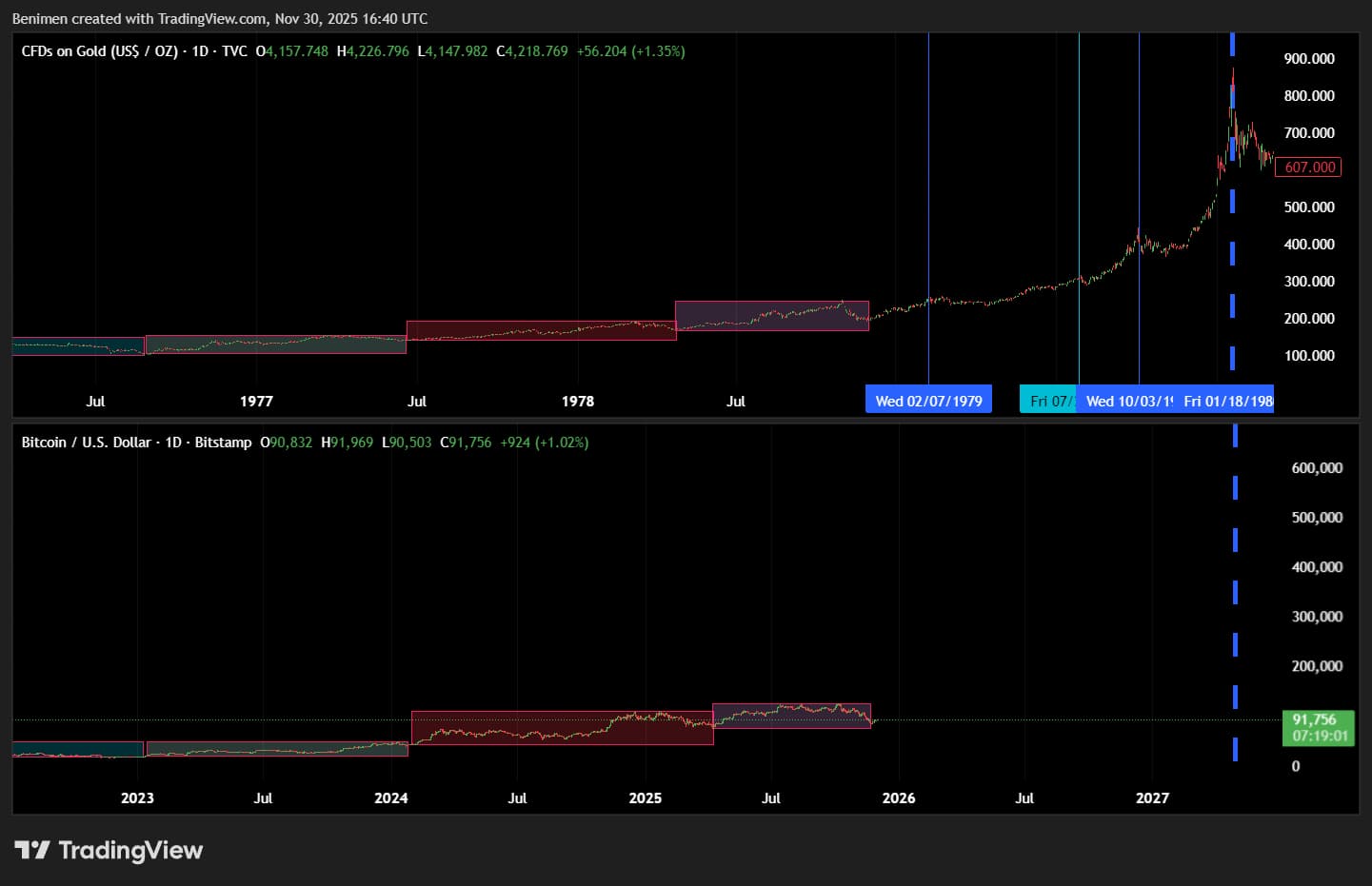Click the 2027 label on Bitcoin time axis
The width and height of the screenshot is (1372, 886).
tap(1152, 797)
